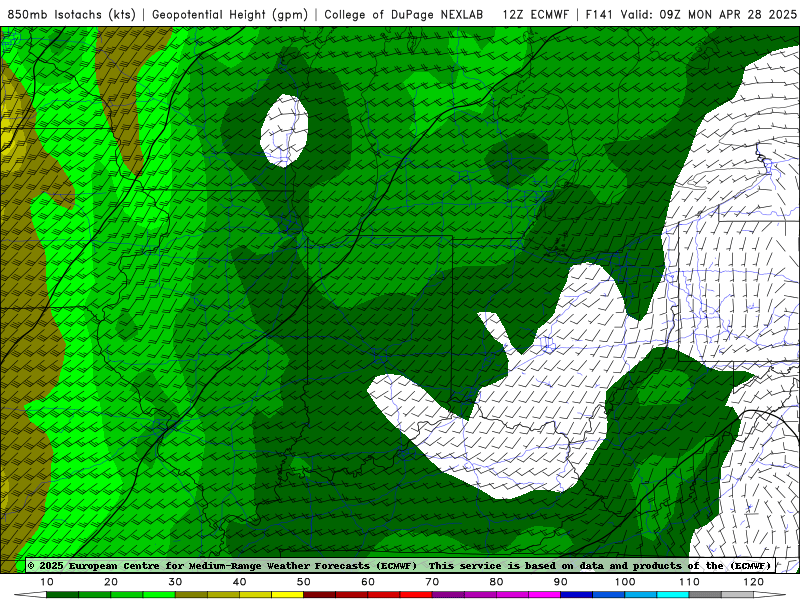
Task: Click the '850mb Isotachs (kts)' title text
Action: (x=71, y=15)
